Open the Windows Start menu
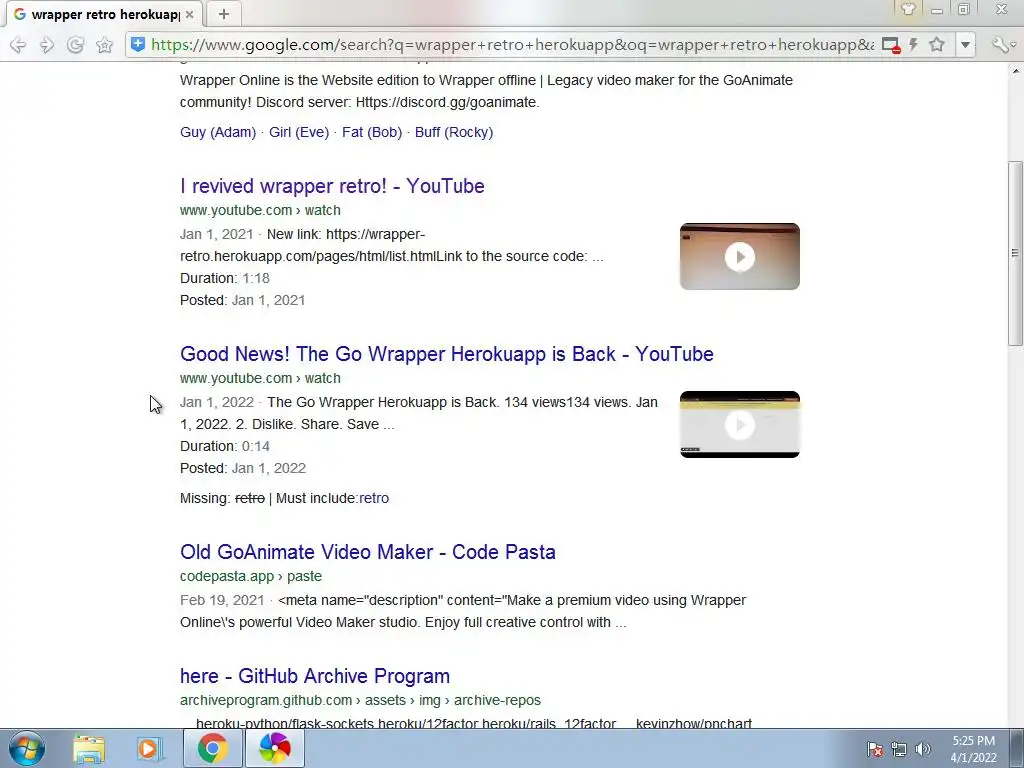The image size is (1024, 768). (x=26, y=748)
